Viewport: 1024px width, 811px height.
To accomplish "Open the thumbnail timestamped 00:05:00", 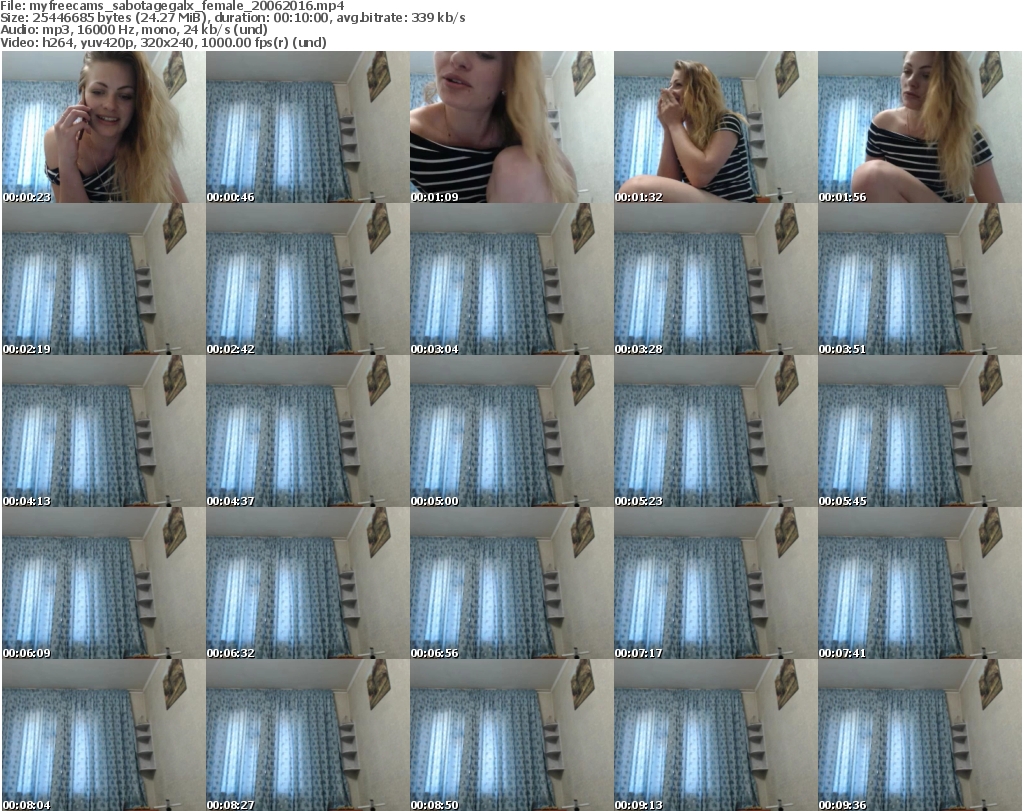I will pos(511,431).
